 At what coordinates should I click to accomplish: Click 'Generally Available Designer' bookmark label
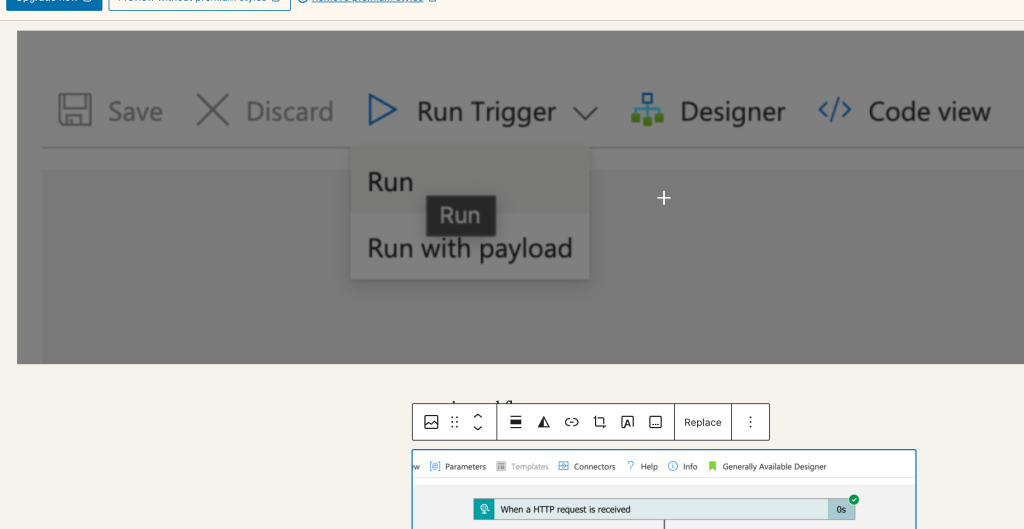[774, 466]
